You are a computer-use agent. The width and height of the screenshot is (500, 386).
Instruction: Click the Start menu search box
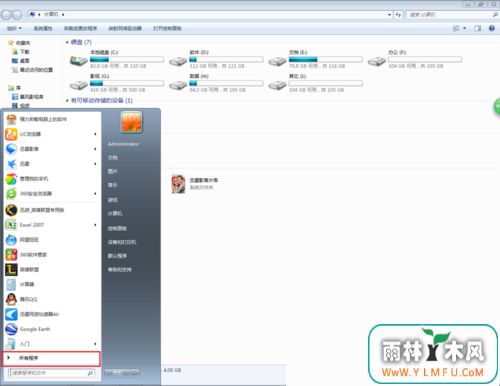click(51, 373)
